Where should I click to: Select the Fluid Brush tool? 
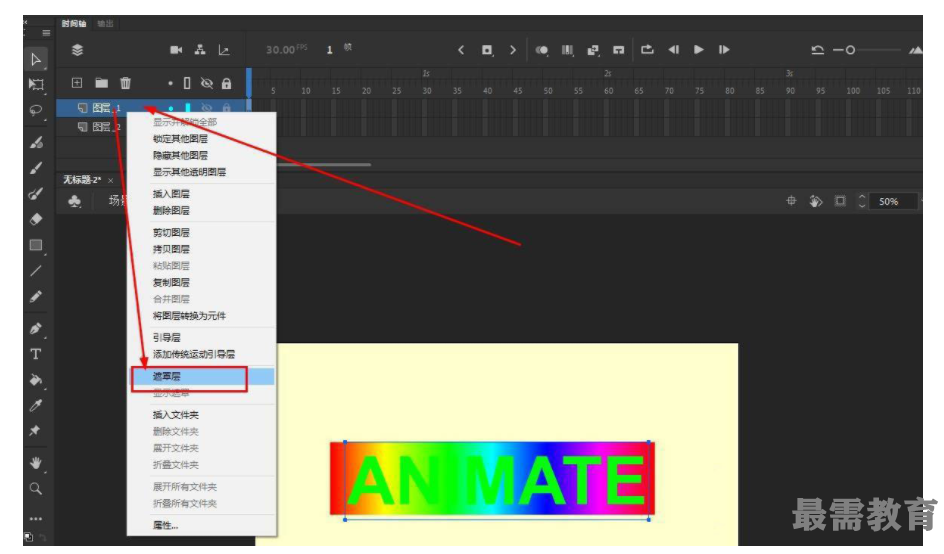coord(36,143)
